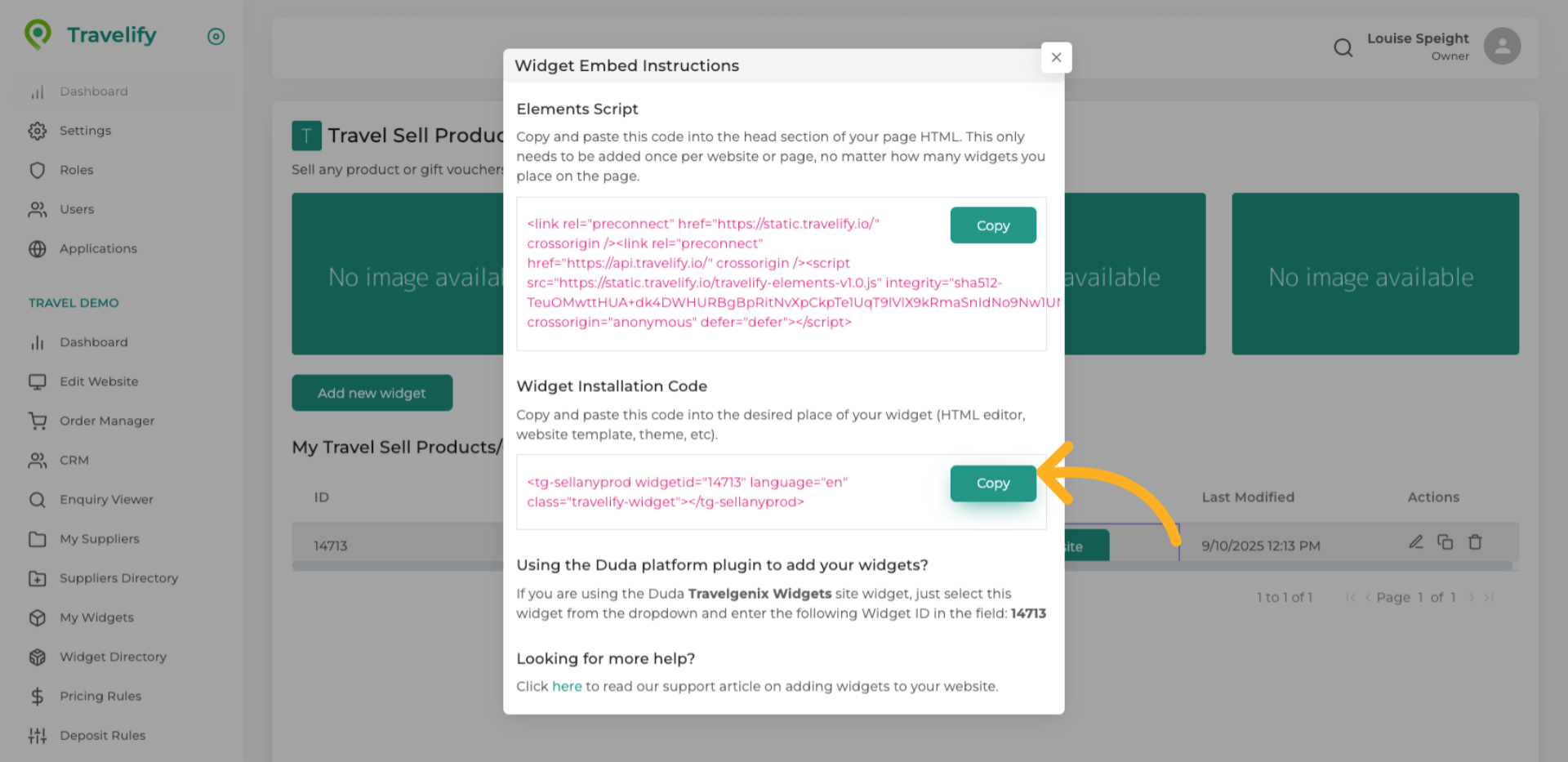Open the Louise Speight profile avatar
Screen dimensions: 1568x762
click(1503, 46)
